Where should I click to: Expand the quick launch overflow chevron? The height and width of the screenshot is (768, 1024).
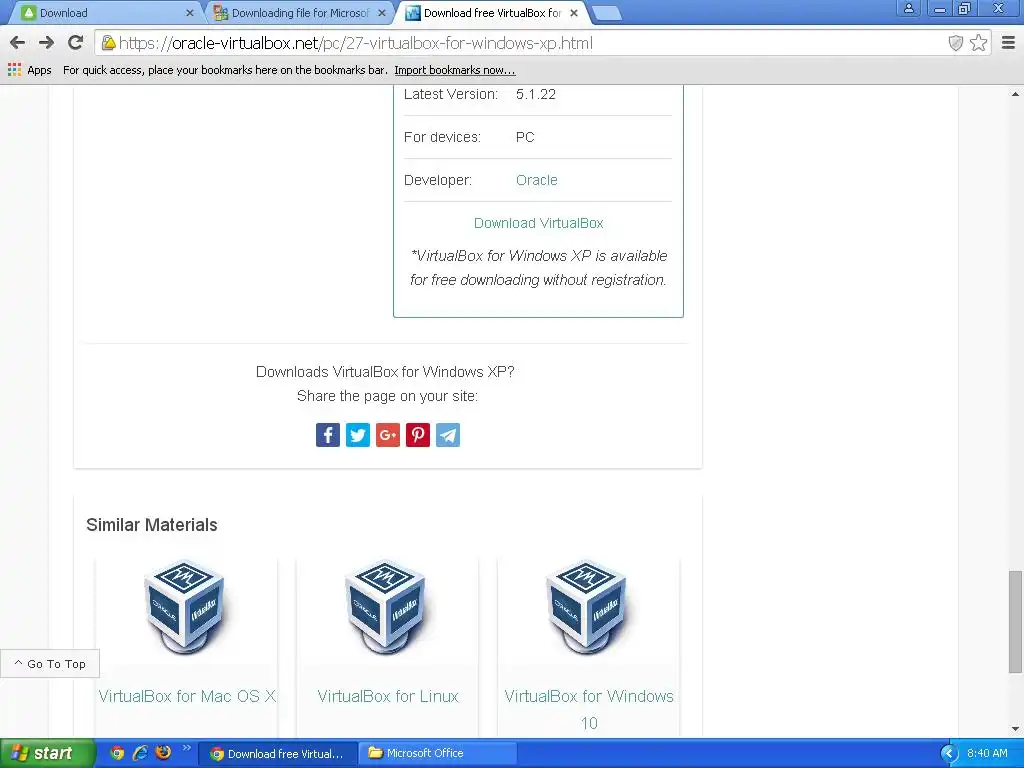tap(187, 748)
